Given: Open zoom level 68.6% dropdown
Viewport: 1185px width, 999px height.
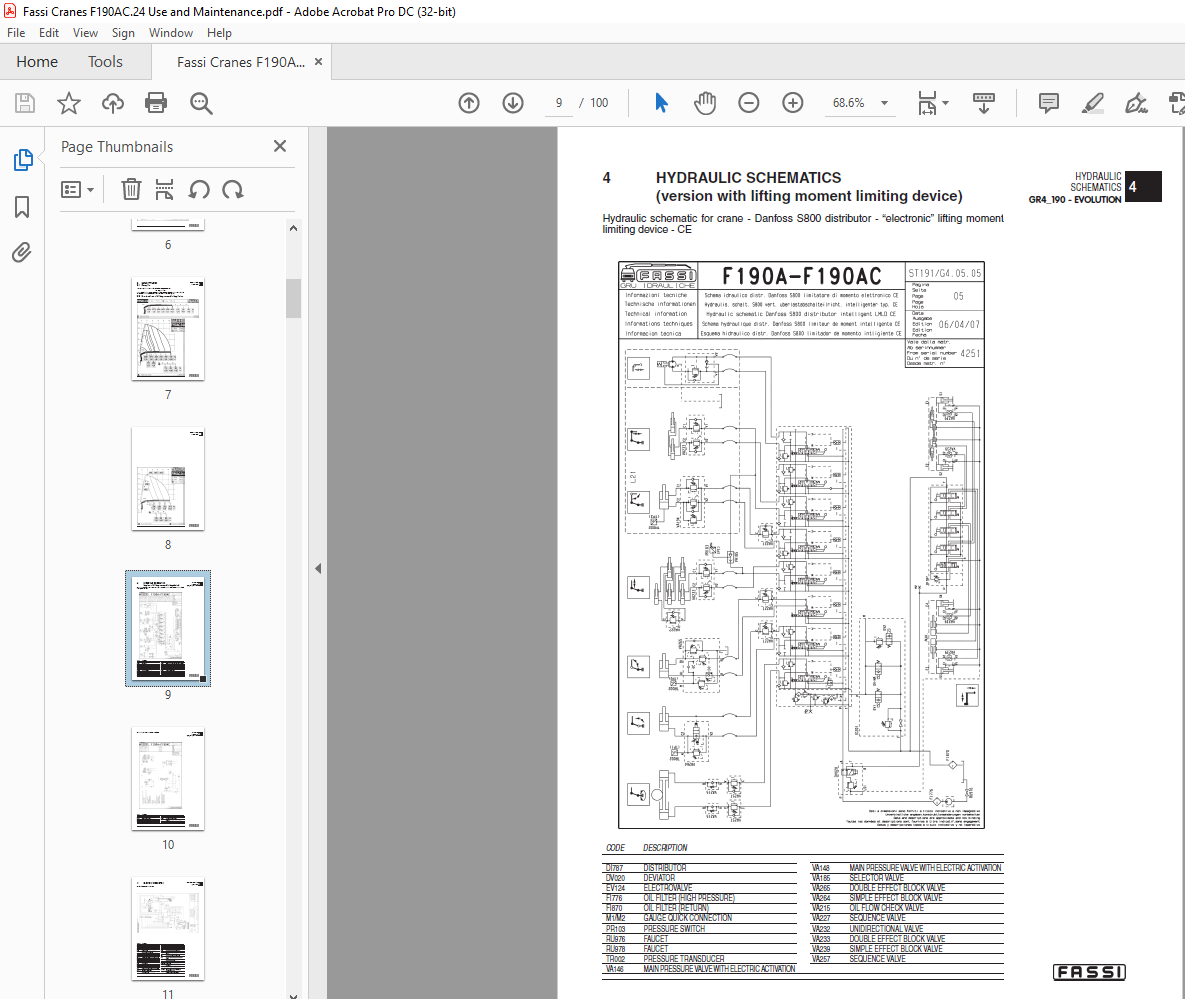Looking at the screenshot, I should point(884,103).
